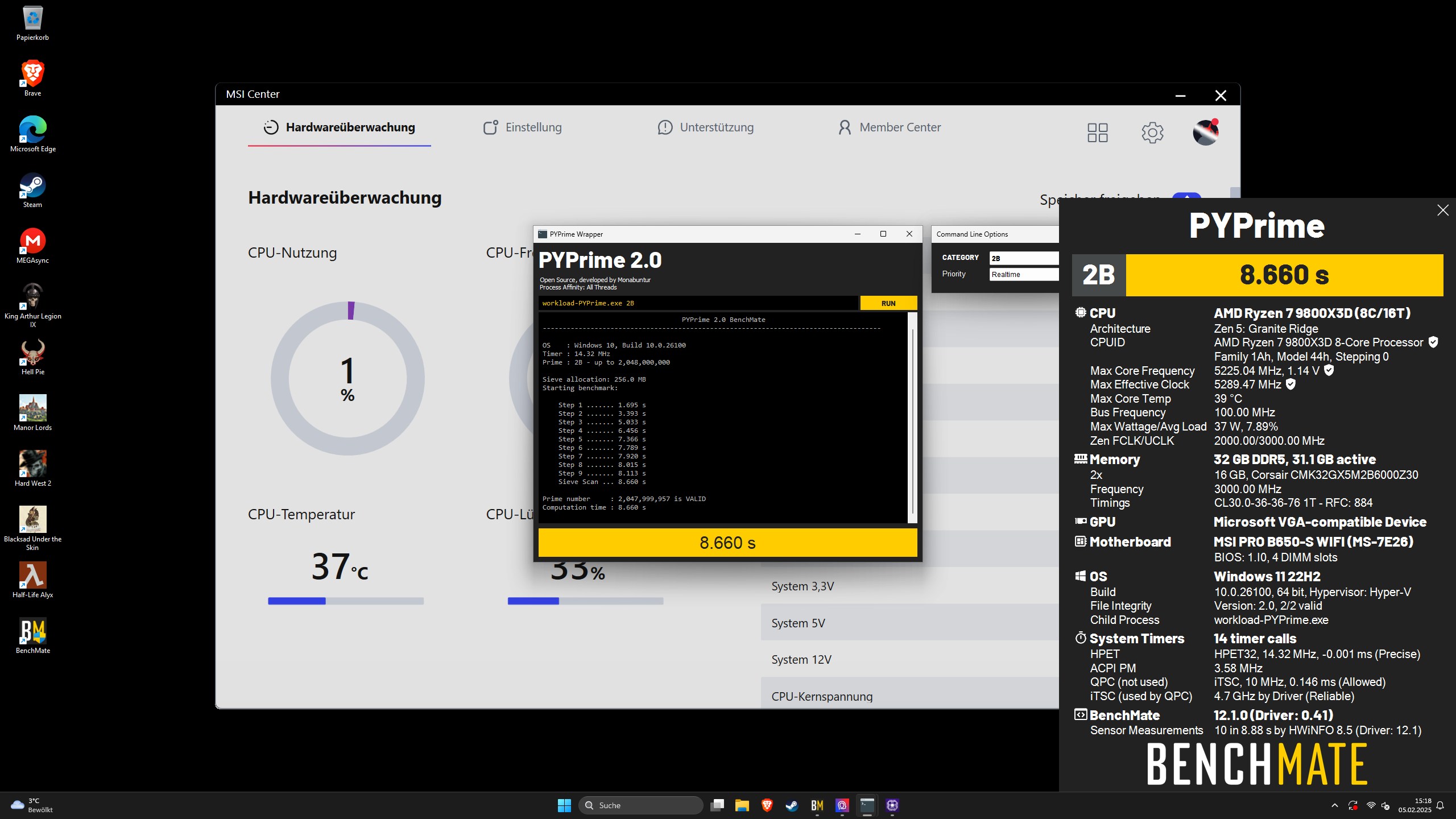Open MSI Center features grid icon
This screenshot has height=819, width=1456.
pos(1097,133)
